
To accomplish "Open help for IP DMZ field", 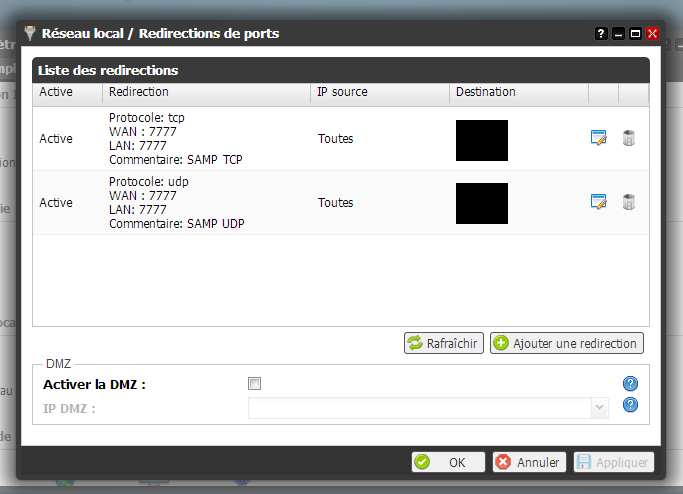I will 630,405.
